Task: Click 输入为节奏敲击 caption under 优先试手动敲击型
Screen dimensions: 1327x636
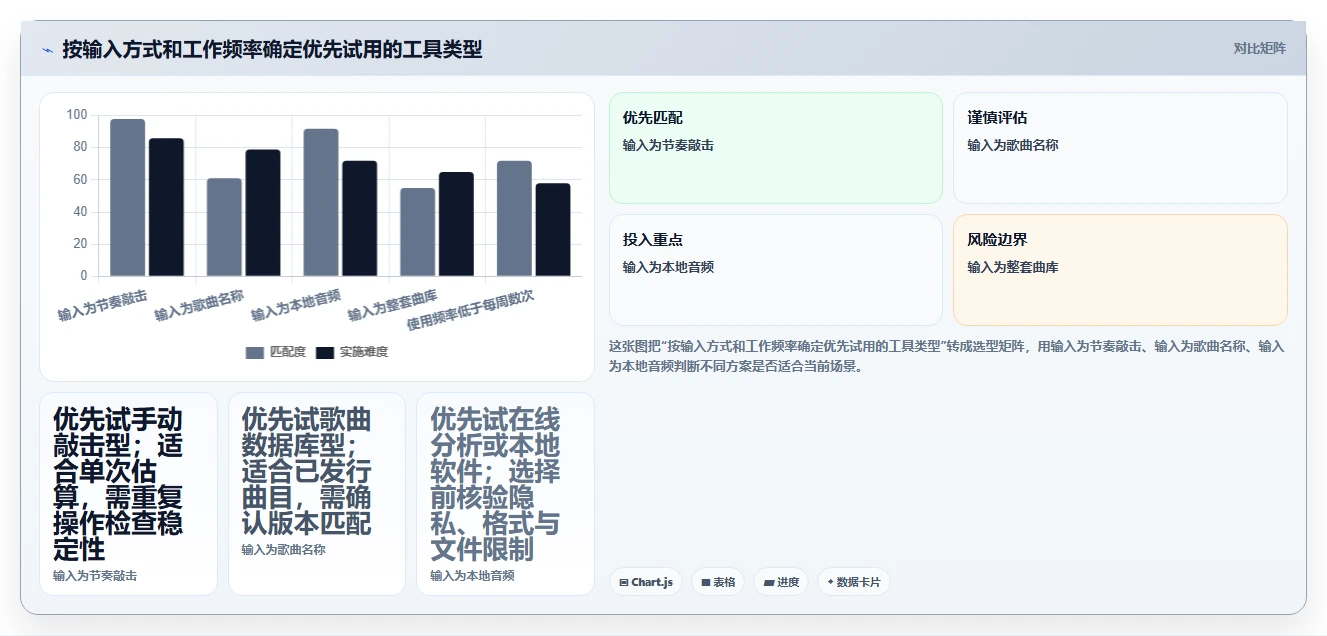Action: (95, 576)
